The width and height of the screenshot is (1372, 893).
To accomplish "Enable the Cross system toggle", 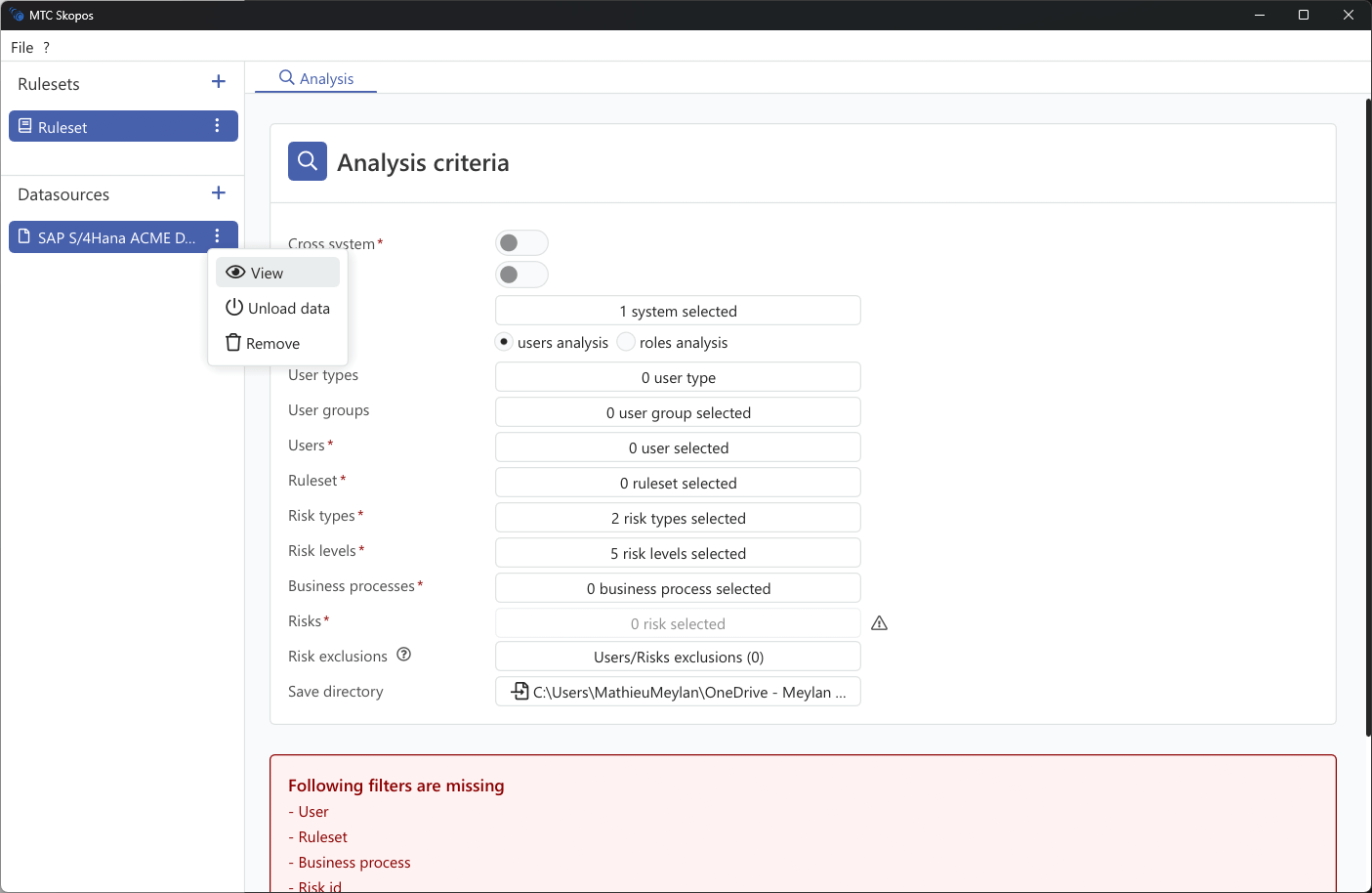I will coord(521,242).
